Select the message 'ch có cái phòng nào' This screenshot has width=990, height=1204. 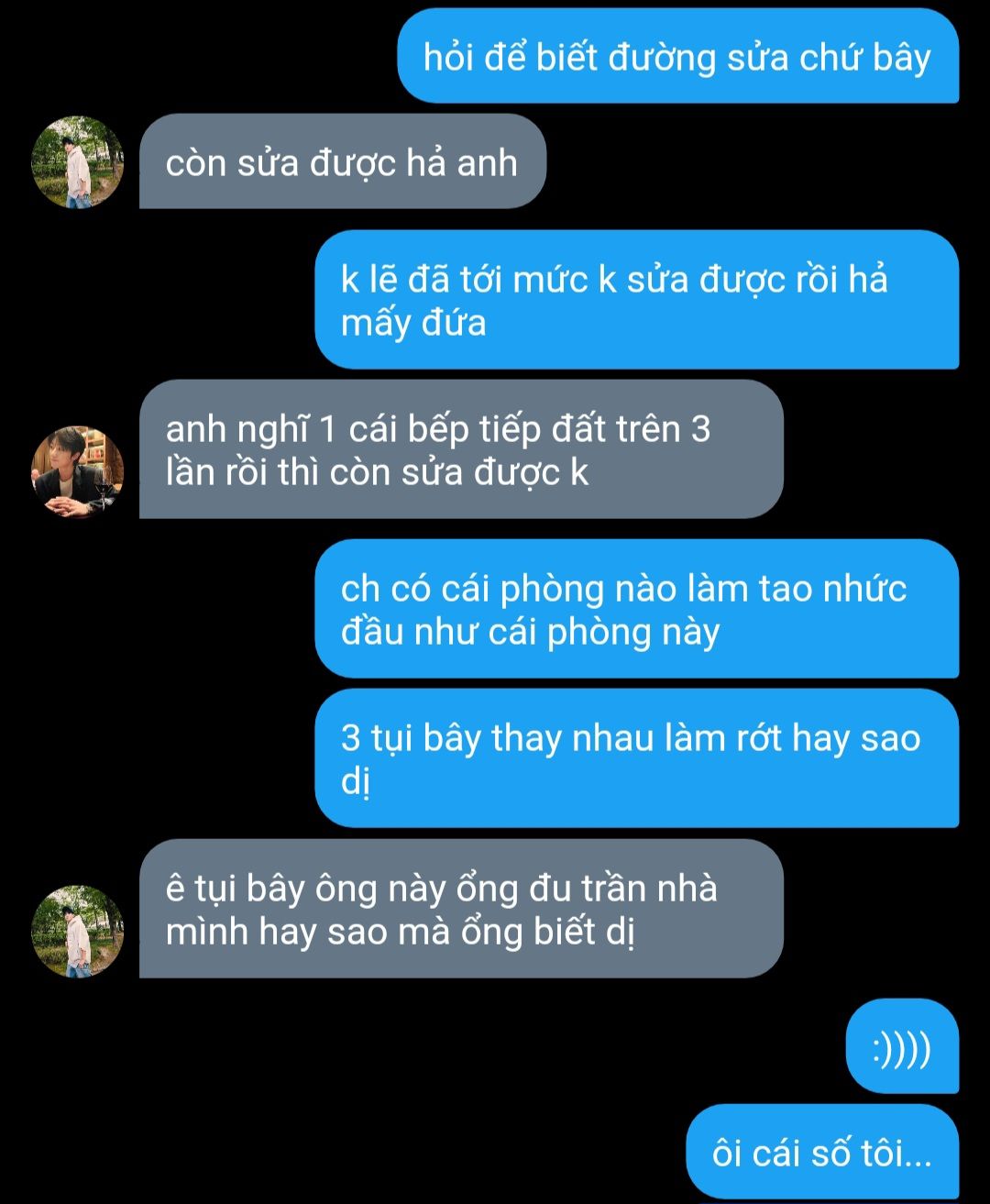tap(636, 609)
